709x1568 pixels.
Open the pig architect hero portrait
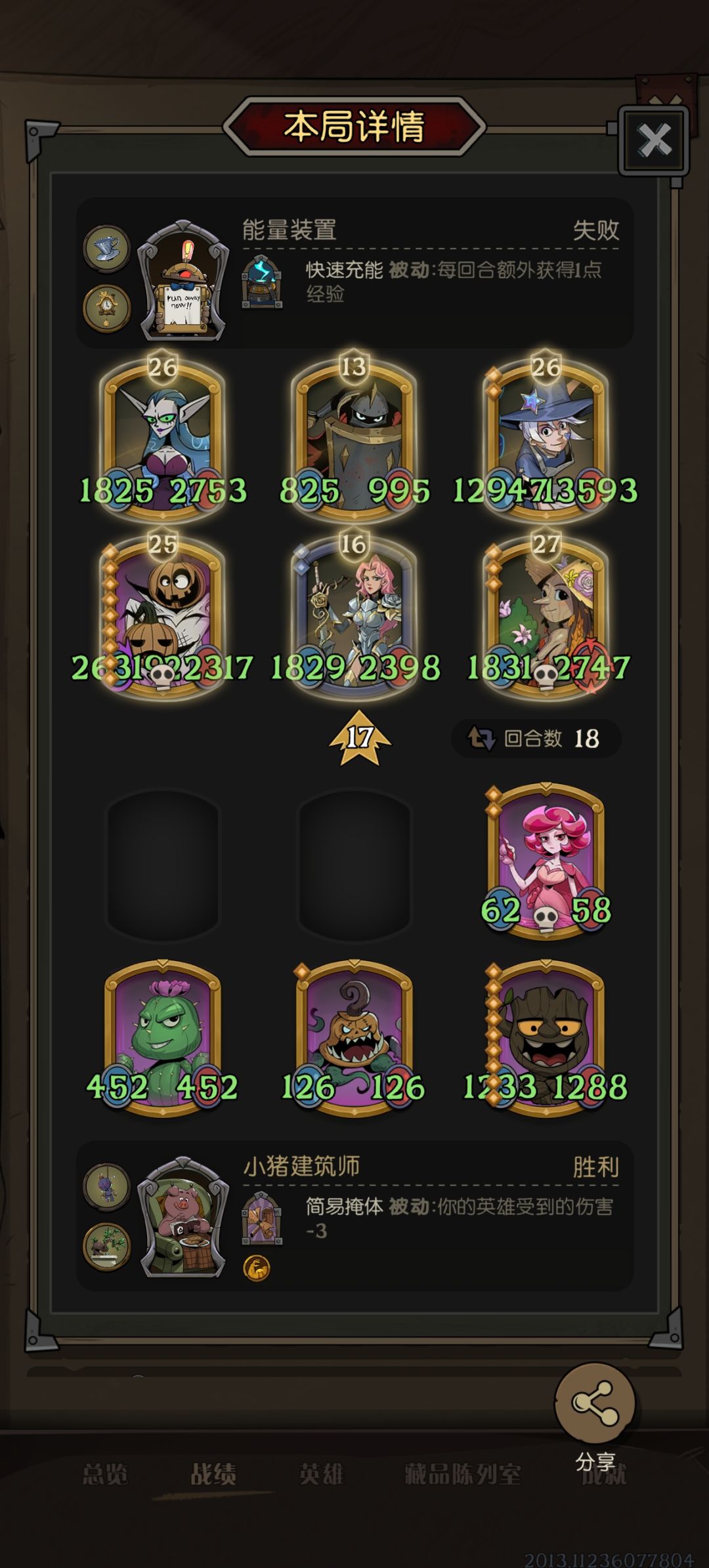point(183,1218)
